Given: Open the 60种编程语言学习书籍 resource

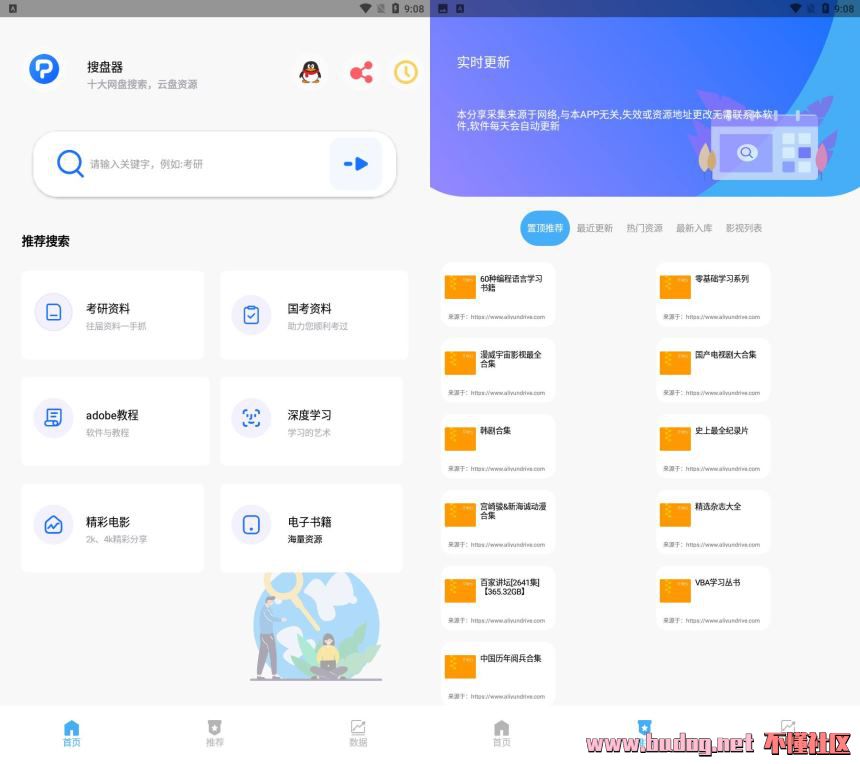Looking at the screenshot, I should click(498, 294).
